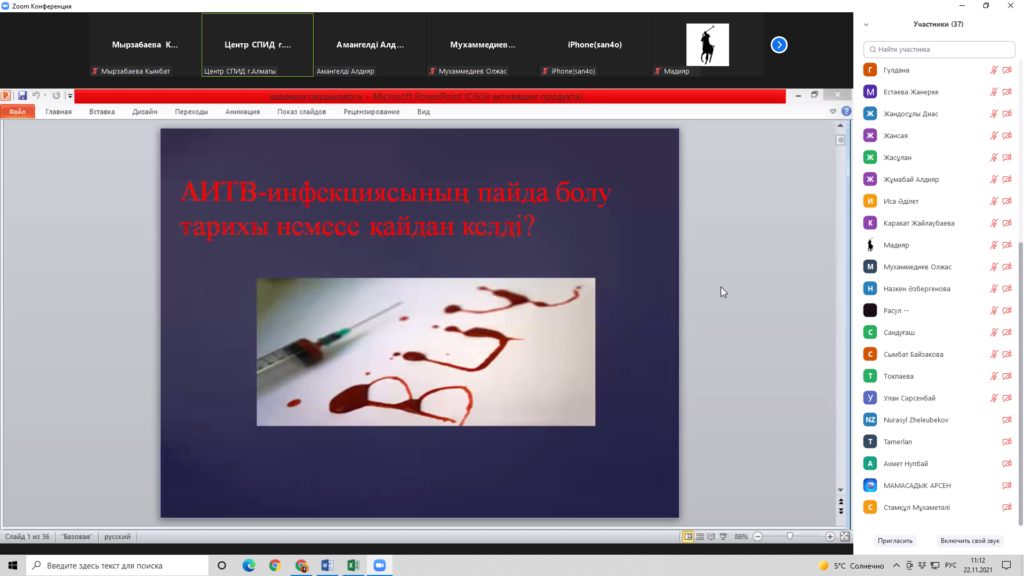This screenshot has width=1024, height=576.
Task: Open Excel from the taskbar
Action: [x=353, y=565]
